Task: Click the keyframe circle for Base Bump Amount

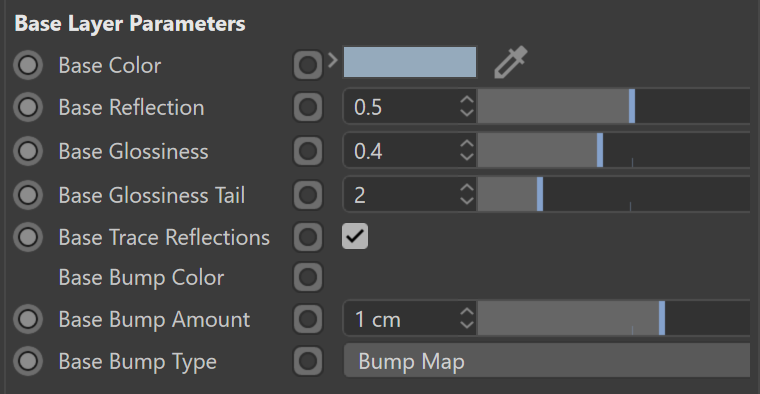Action: pyautogui.click(x=28, y=319)
